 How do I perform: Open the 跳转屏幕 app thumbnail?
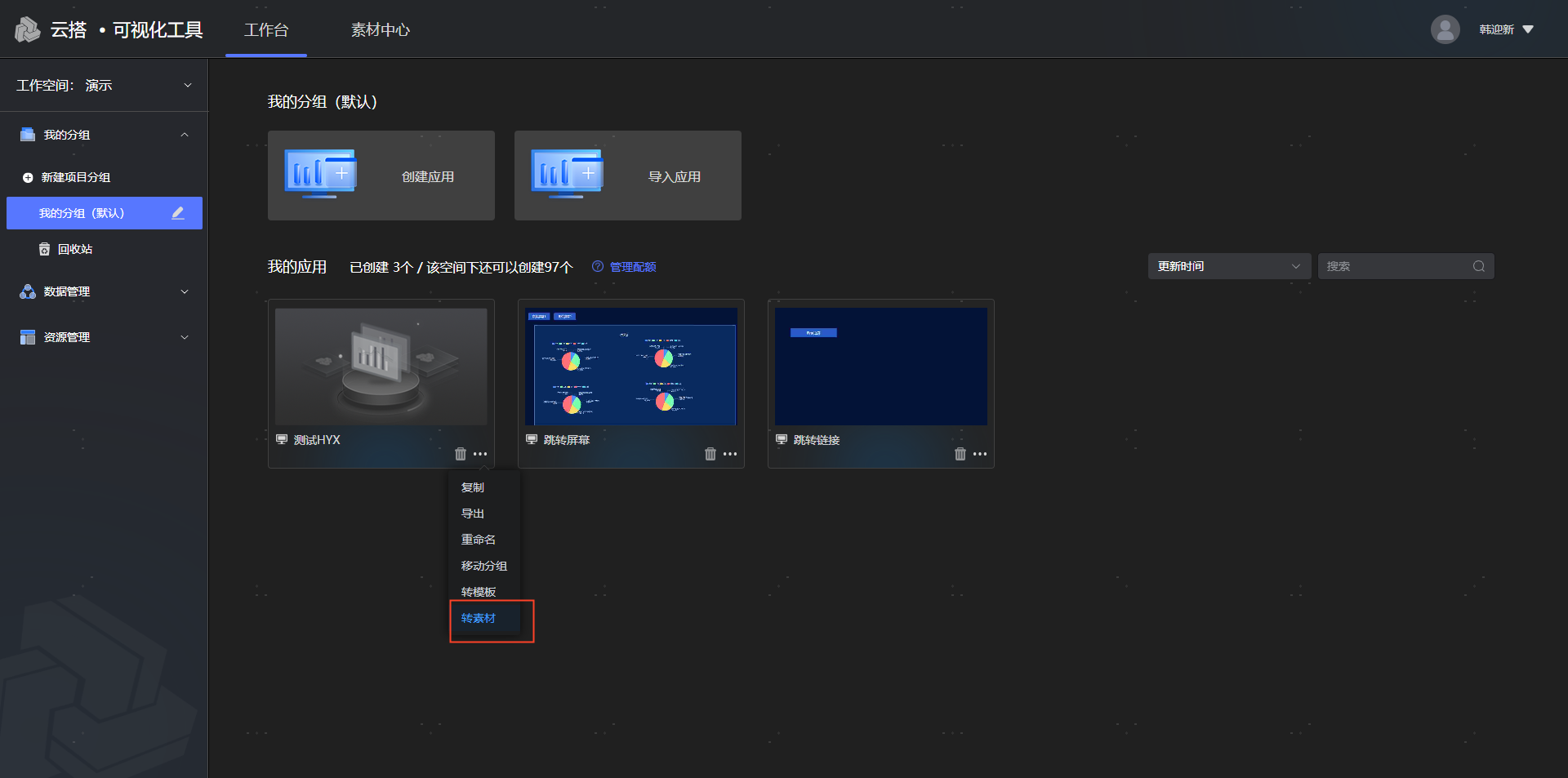[x=631, y=367]
